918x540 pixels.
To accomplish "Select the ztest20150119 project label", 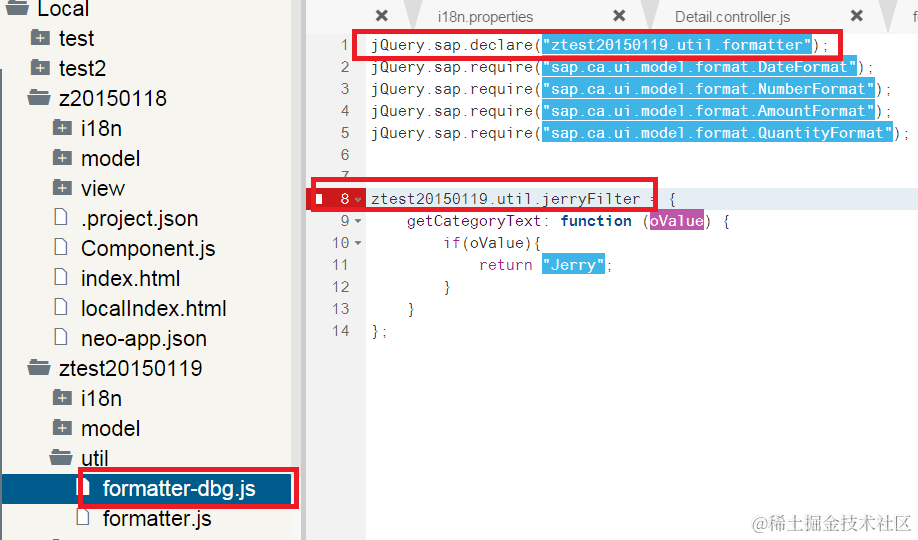I will (131, 368).
